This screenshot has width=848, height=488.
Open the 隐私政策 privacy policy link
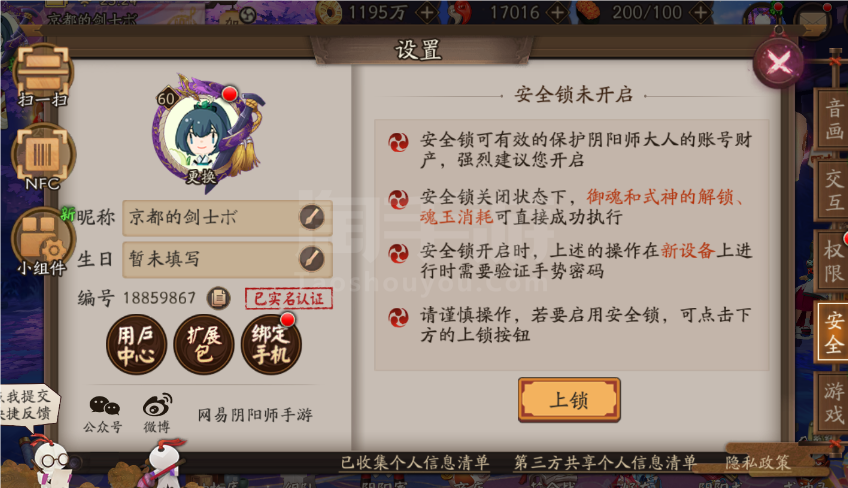[758, 463]
